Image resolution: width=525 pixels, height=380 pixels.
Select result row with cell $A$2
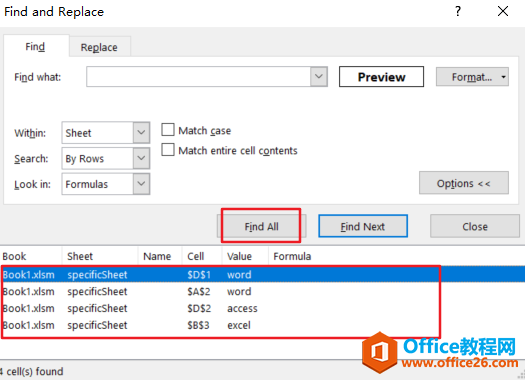[x=262, y=291]
